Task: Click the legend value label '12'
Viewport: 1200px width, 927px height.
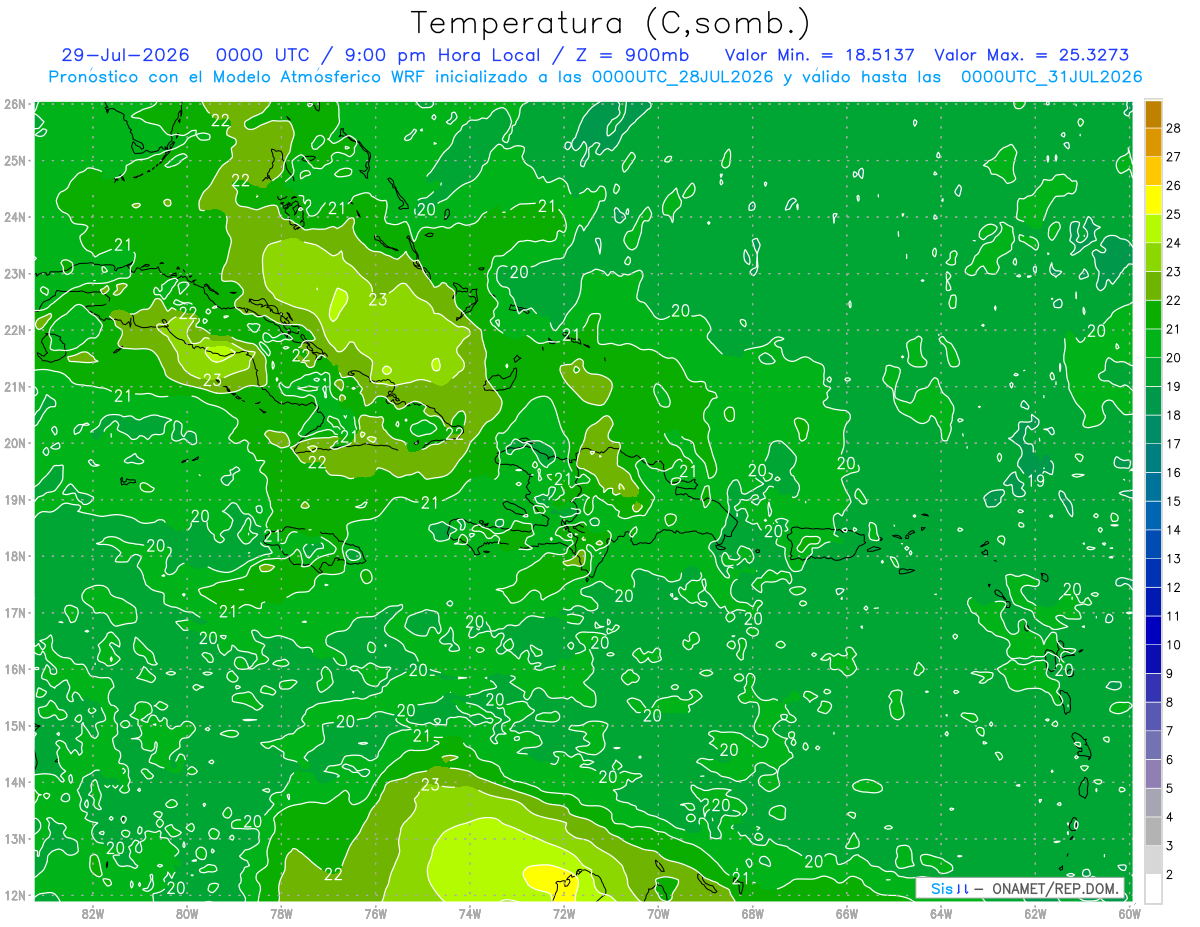Action: coord(1174,588)
